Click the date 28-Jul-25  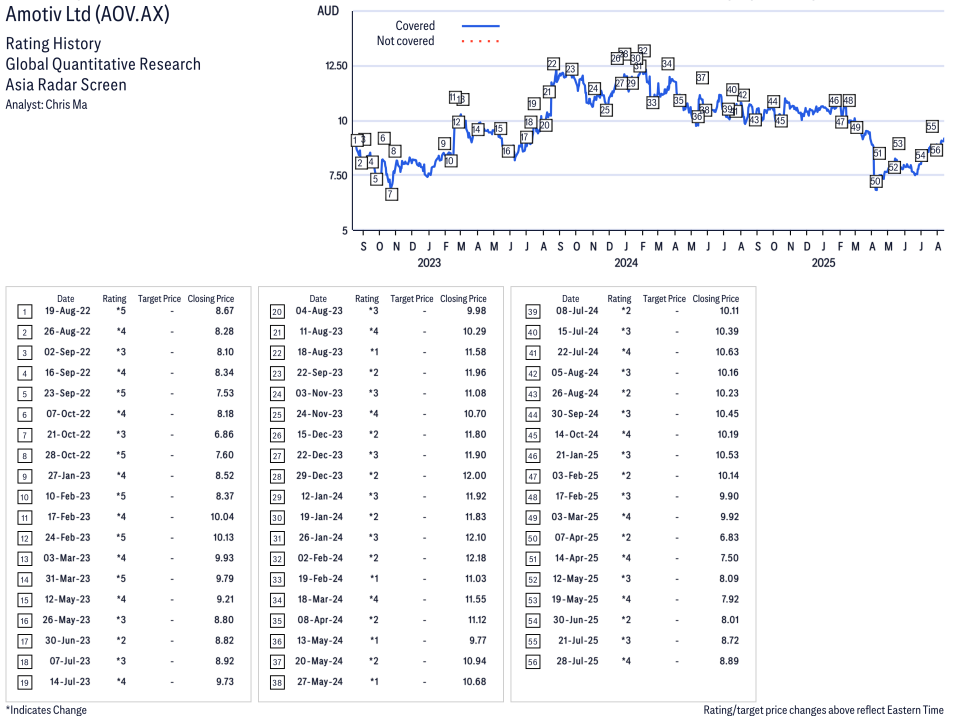click(577, 661)
